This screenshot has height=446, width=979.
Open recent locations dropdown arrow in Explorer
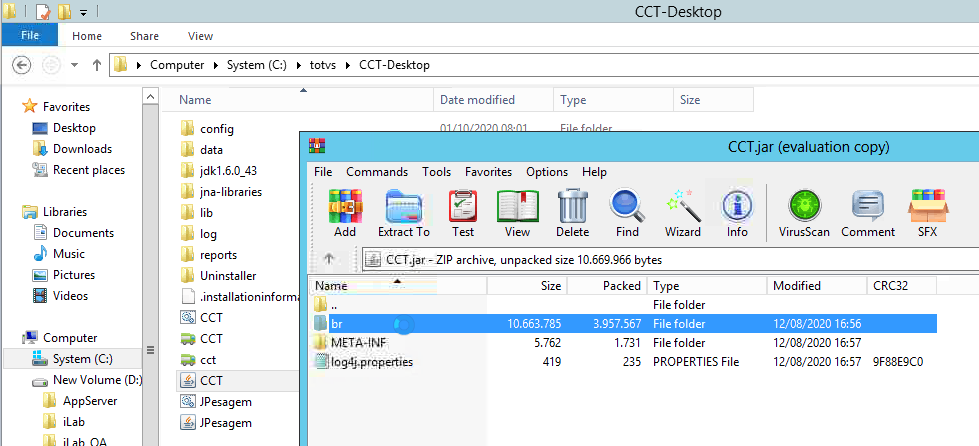pos(74,65)
